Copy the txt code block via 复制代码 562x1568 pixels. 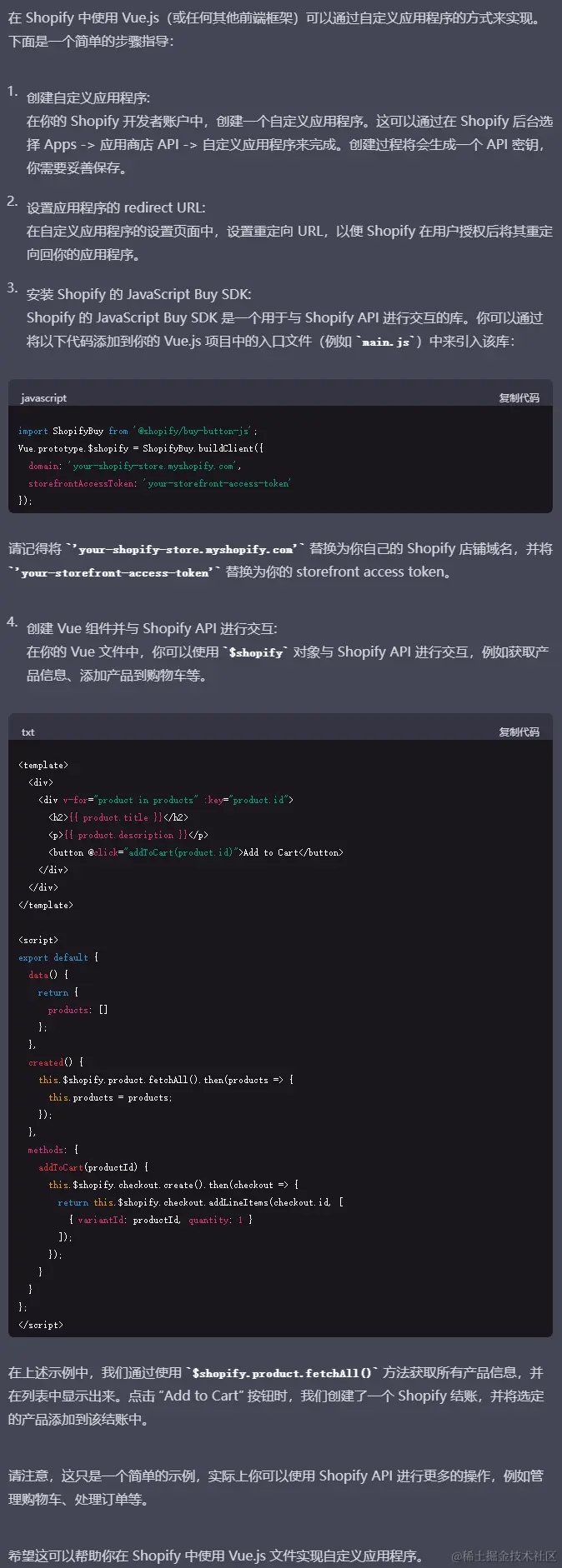[519, 732]
